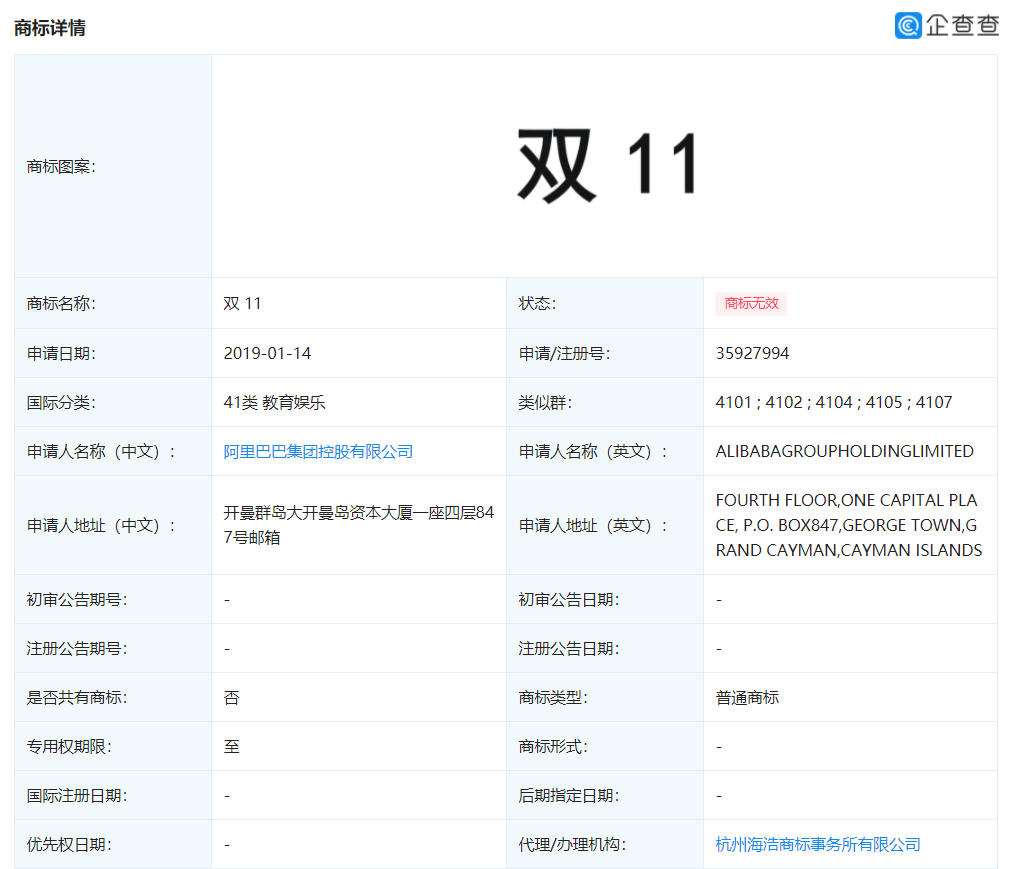Open the 阿里巴巴集团控股有限公司 applicant link
This screenshot has width=1015, height=869.
pos(318,452)
